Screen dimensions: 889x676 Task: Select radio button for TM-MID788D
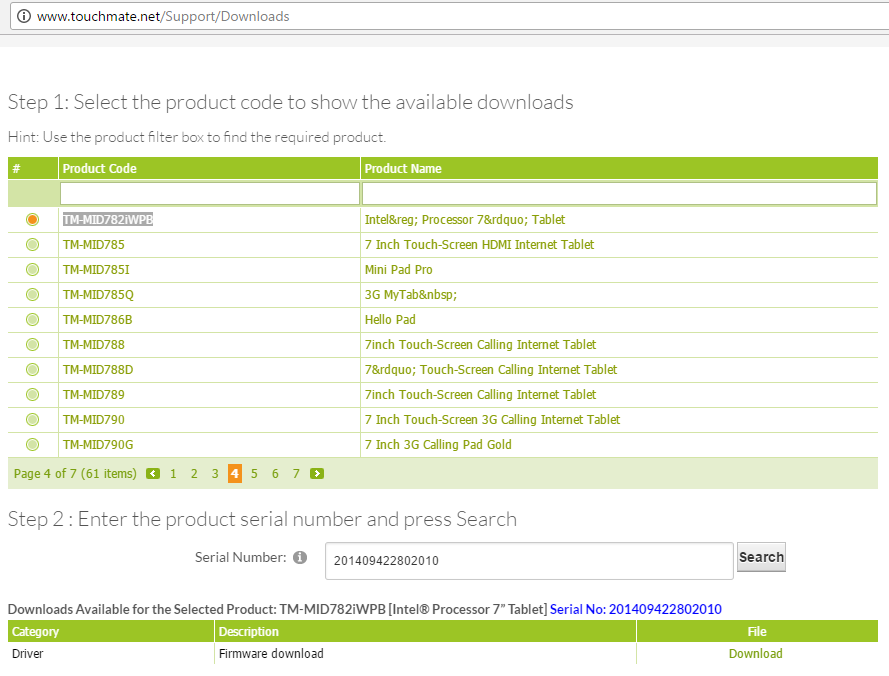pos(33,370)
